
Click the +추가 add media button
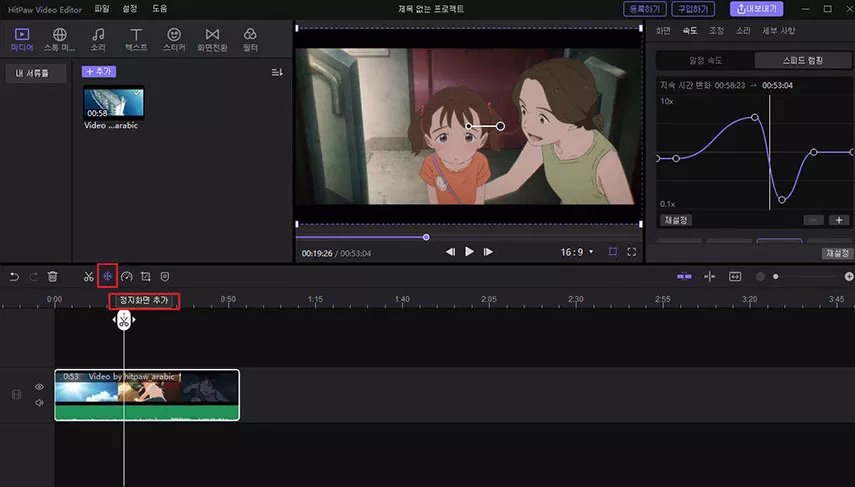99,71
